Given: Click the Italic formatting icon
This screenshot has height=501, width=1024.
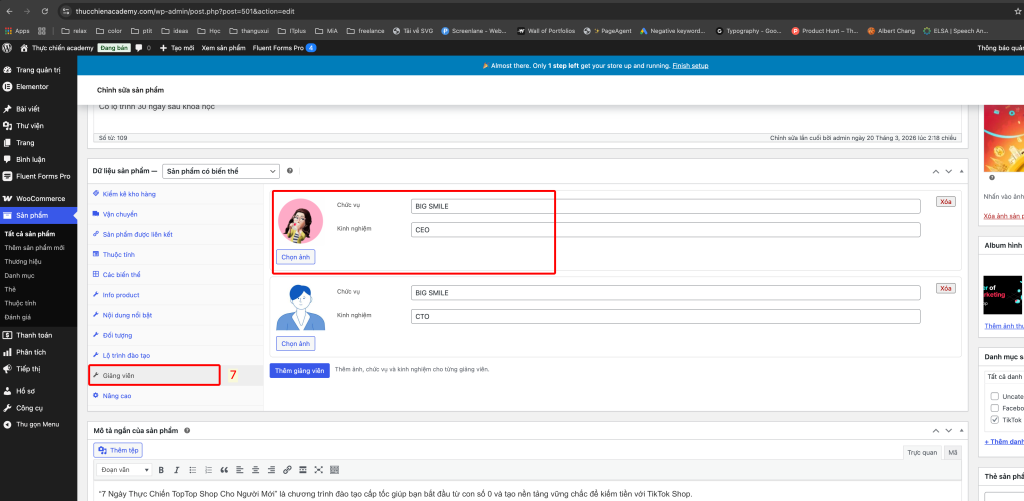Looking at the screenshot, I should (x=176, y=469).
